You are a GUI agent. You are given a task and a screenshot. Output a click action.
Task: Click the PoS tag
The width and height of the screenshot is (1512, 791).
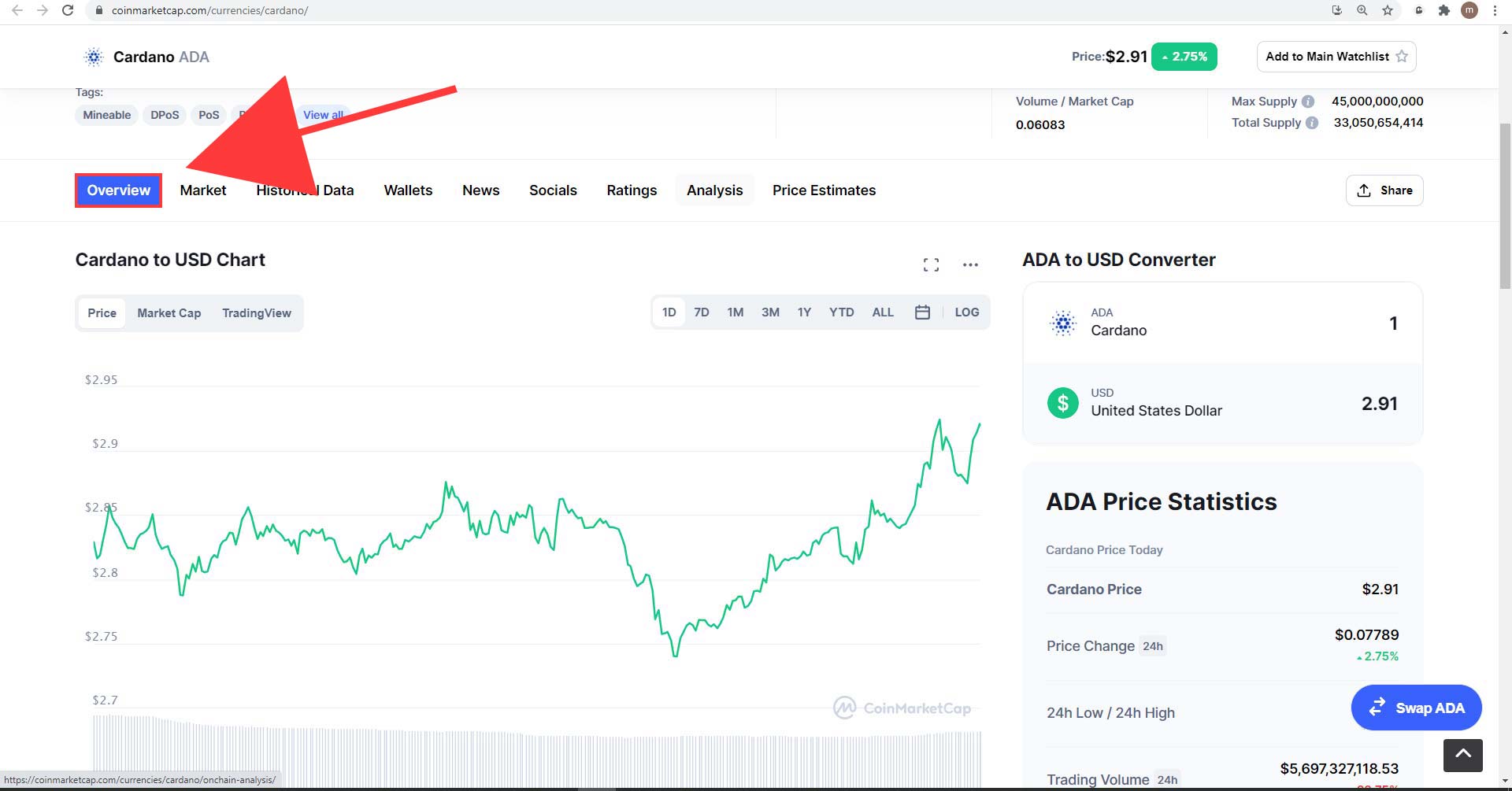[x=209, y=115]
